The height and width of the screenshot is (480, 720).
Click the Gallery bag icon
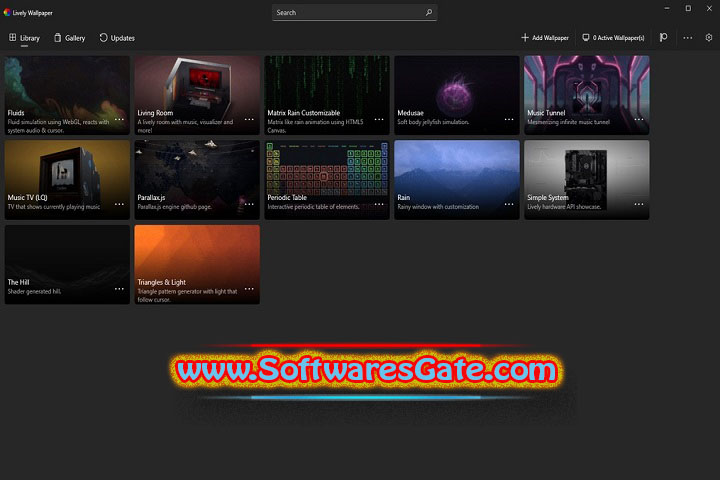point(57,38)
